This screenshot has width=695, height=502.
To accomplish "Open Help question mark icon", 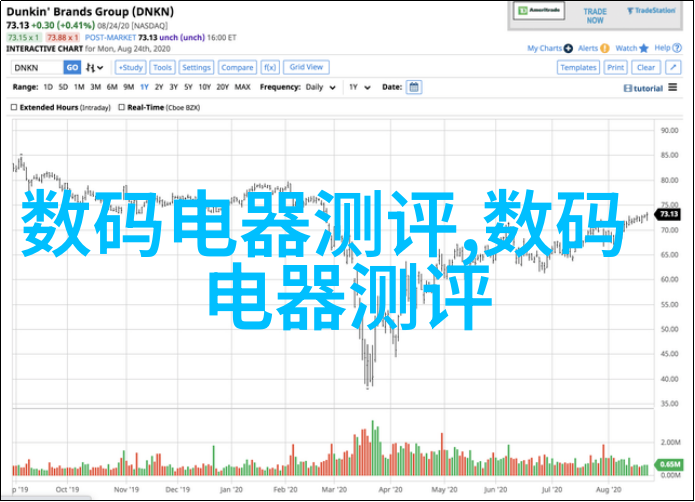I will tap(677, 48).
